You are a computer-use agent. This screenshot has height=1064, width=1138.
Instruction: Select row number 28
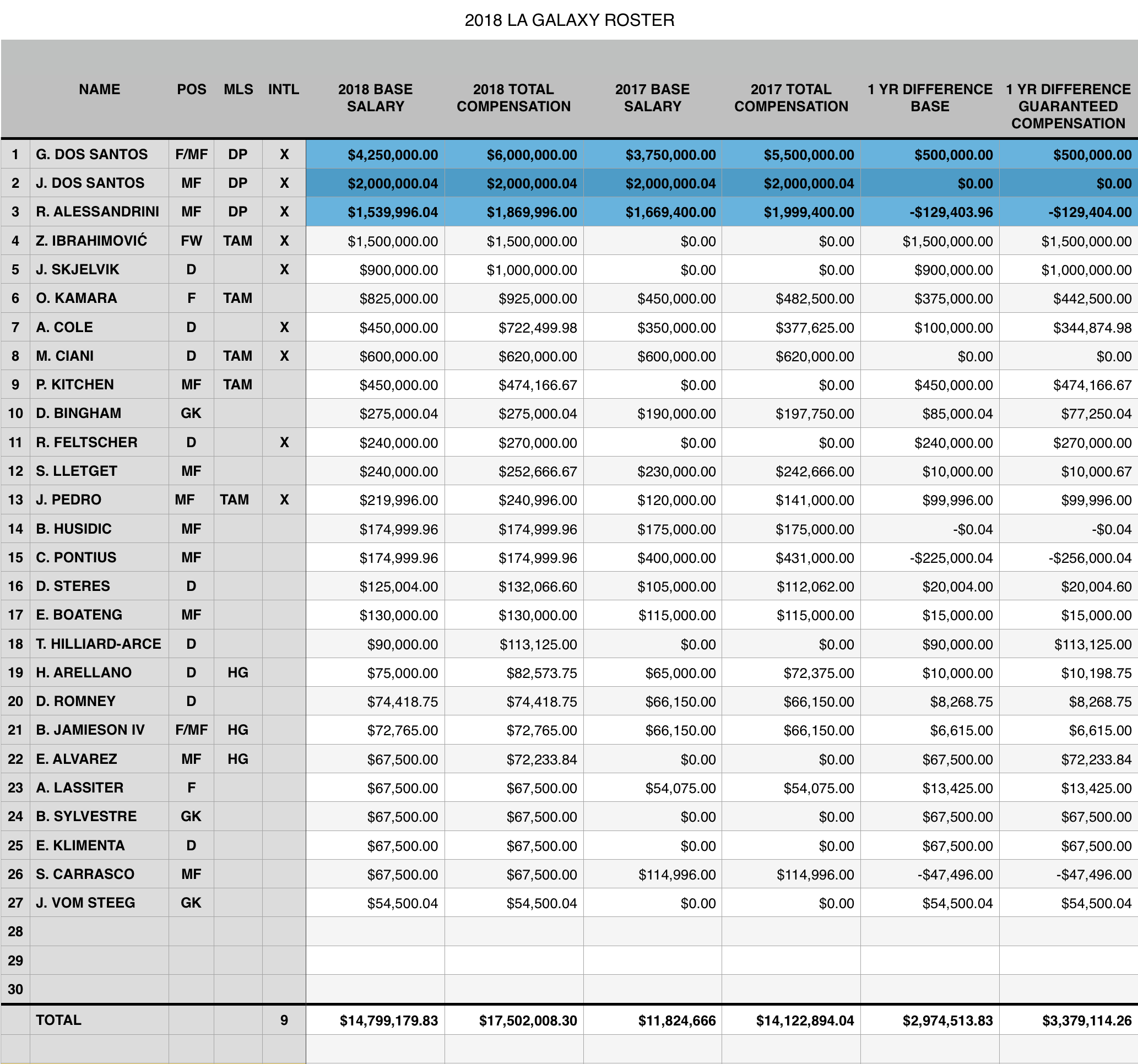15,931
